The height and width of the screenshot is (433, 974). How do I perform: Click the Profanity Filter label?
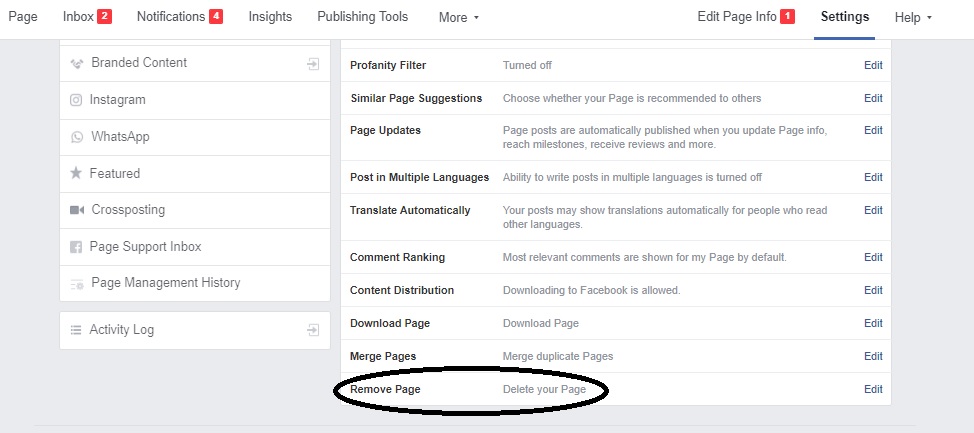point(388,65)
